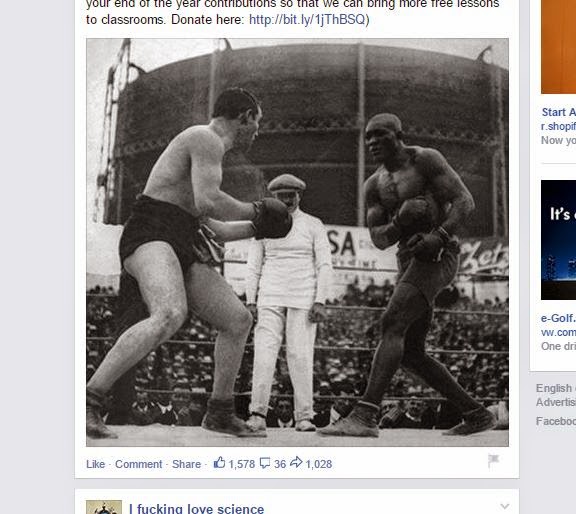Click the flag report icon on the post
This screenshot has width=576, height=514.
pyautogui.click(x=494, y=461)
